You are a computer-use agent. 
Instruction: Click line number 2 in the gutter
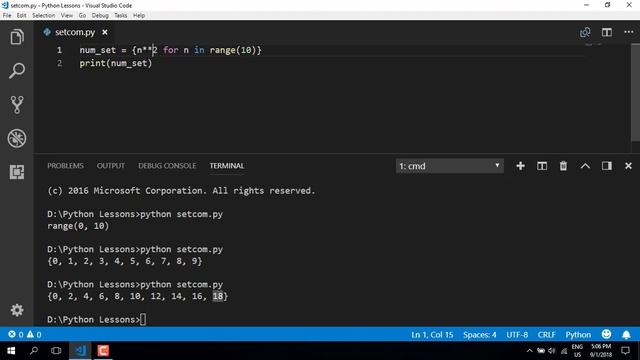(60, 63)
